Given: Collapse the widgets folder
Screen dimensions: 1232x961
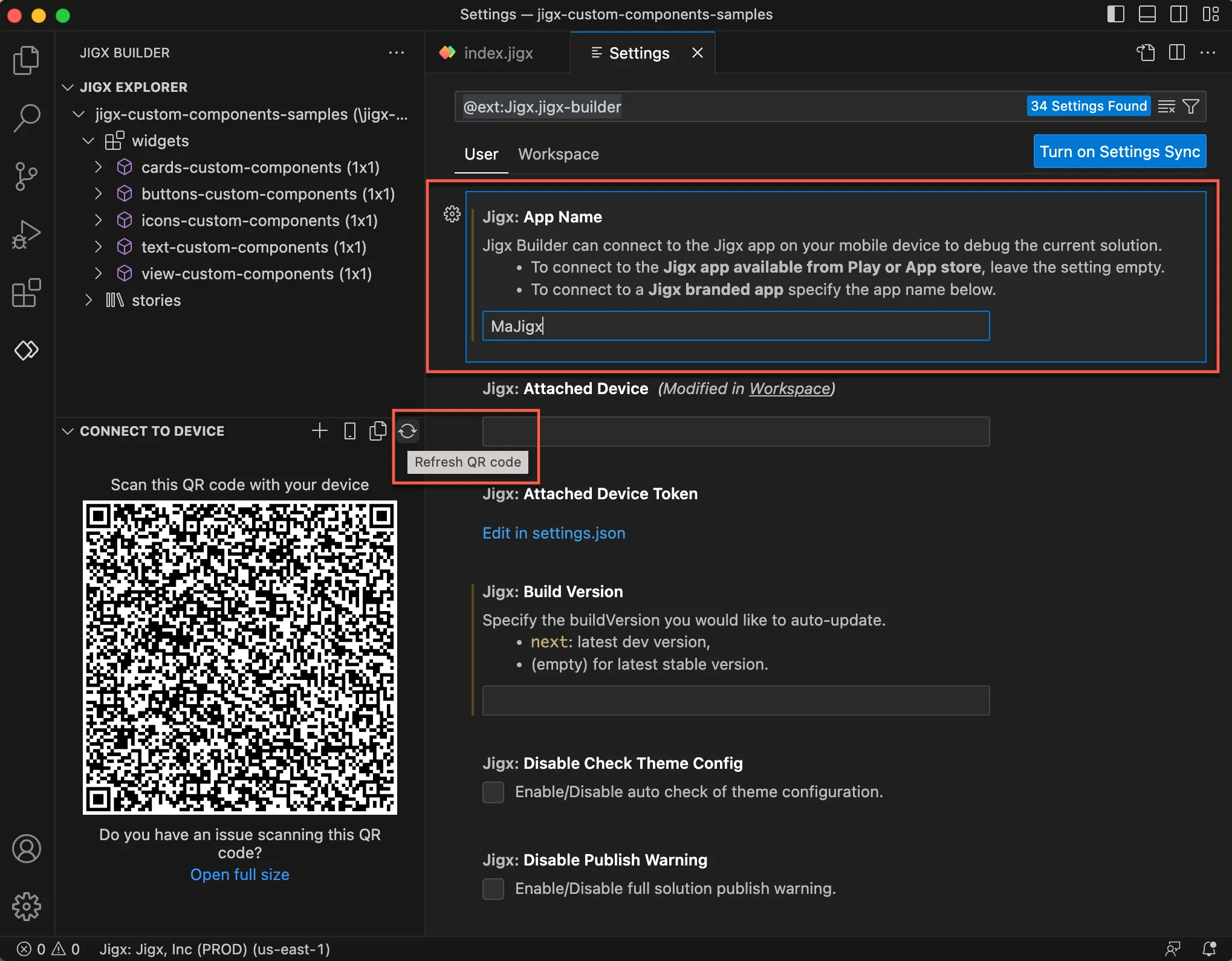Looking at the screenshot, I should [x=88, y=140].
